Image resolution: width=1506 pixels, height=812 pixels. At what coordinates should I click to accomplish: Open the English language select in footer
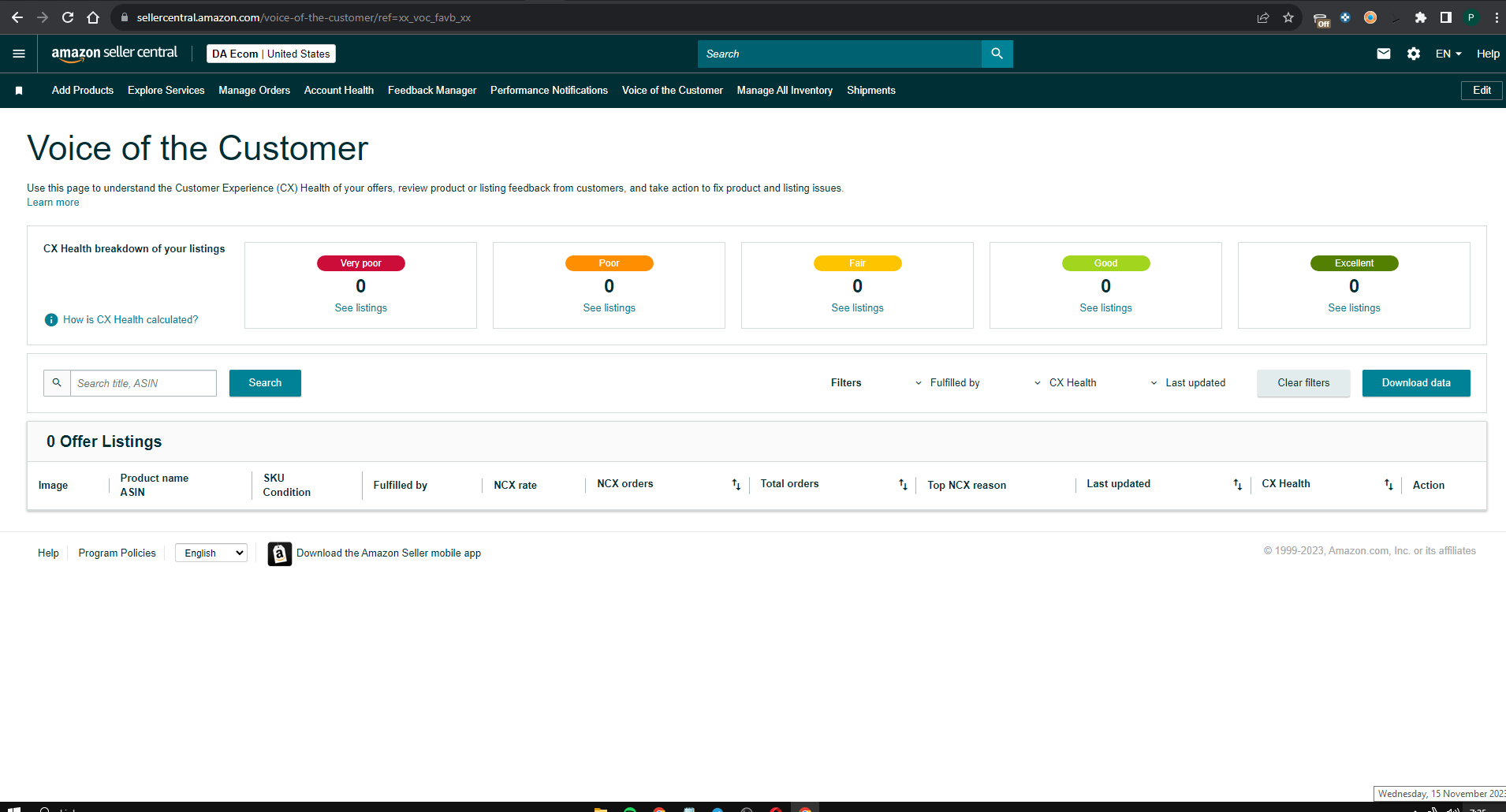click(x=211, y=553)
